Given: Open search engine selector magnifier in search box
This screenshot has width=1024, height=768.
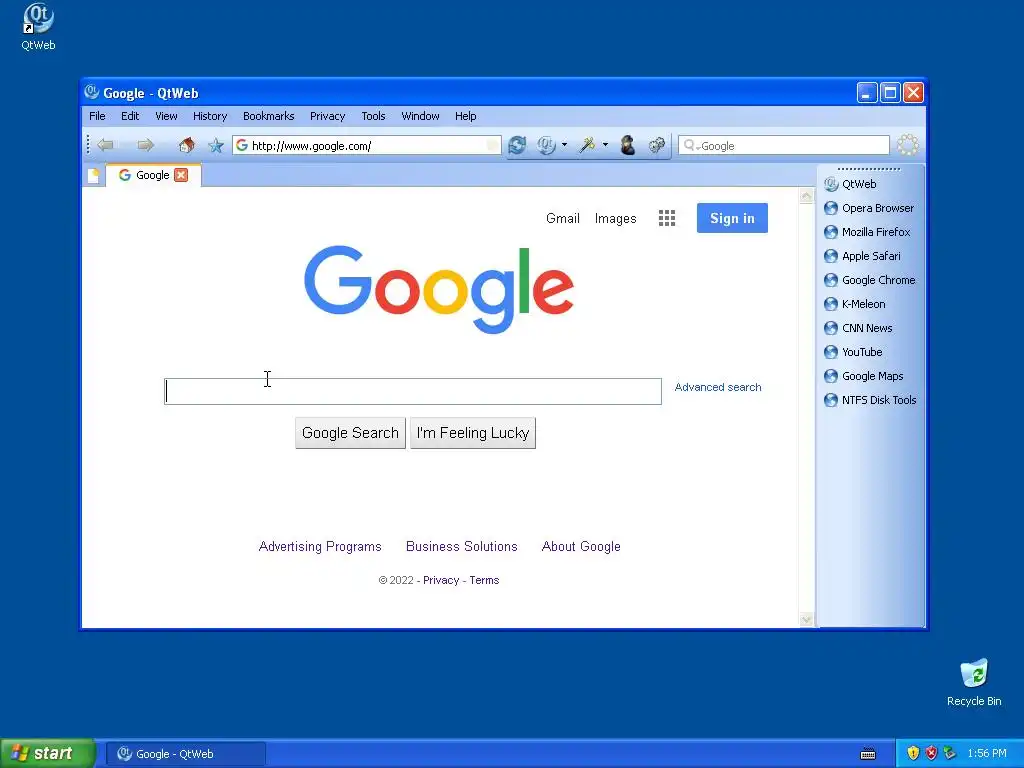Looking at the screenshot, I should pyautogui.click(x=691, y=146).
